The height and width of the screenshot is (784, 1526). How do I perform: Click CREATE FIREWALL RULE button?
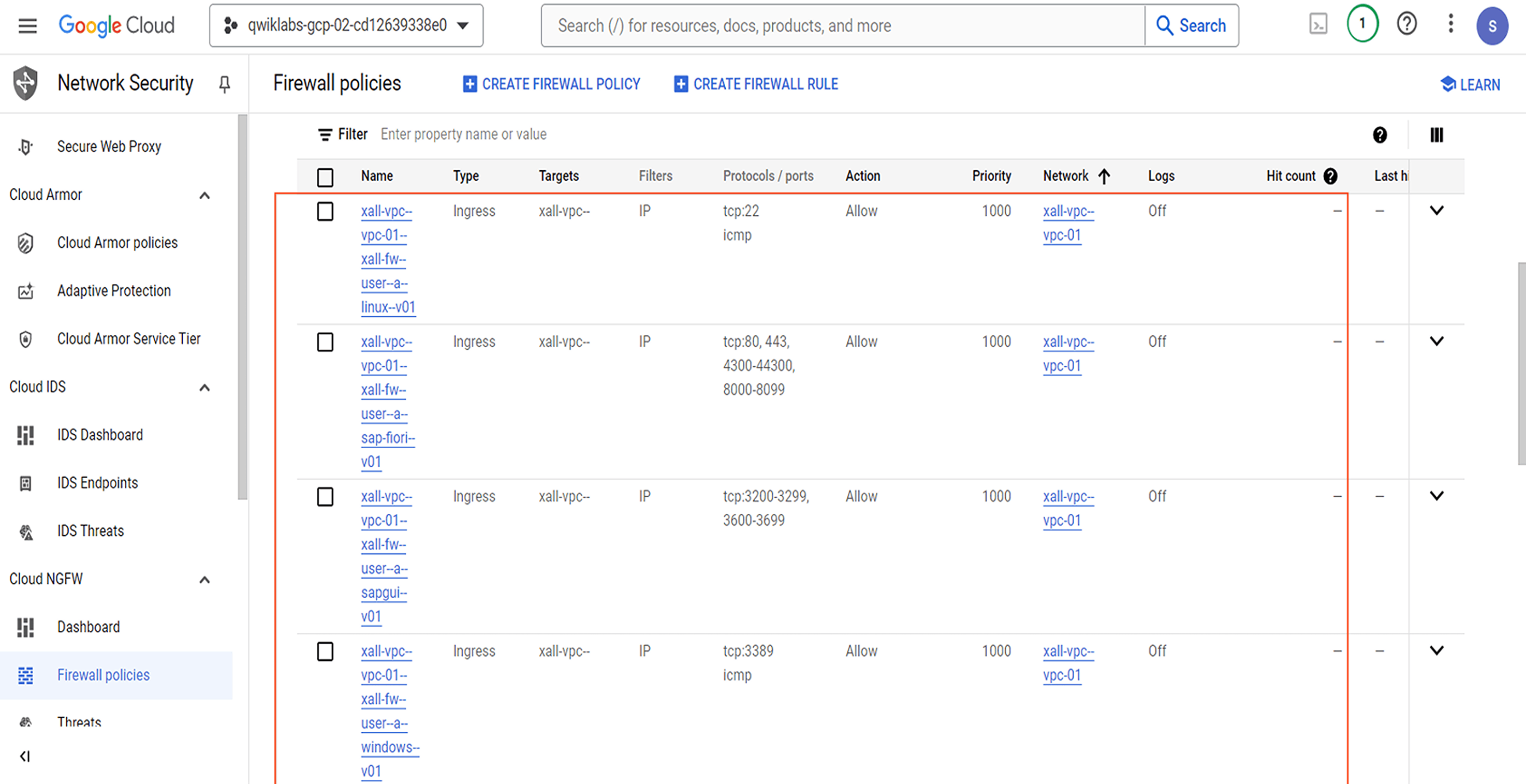click(756, 84)
